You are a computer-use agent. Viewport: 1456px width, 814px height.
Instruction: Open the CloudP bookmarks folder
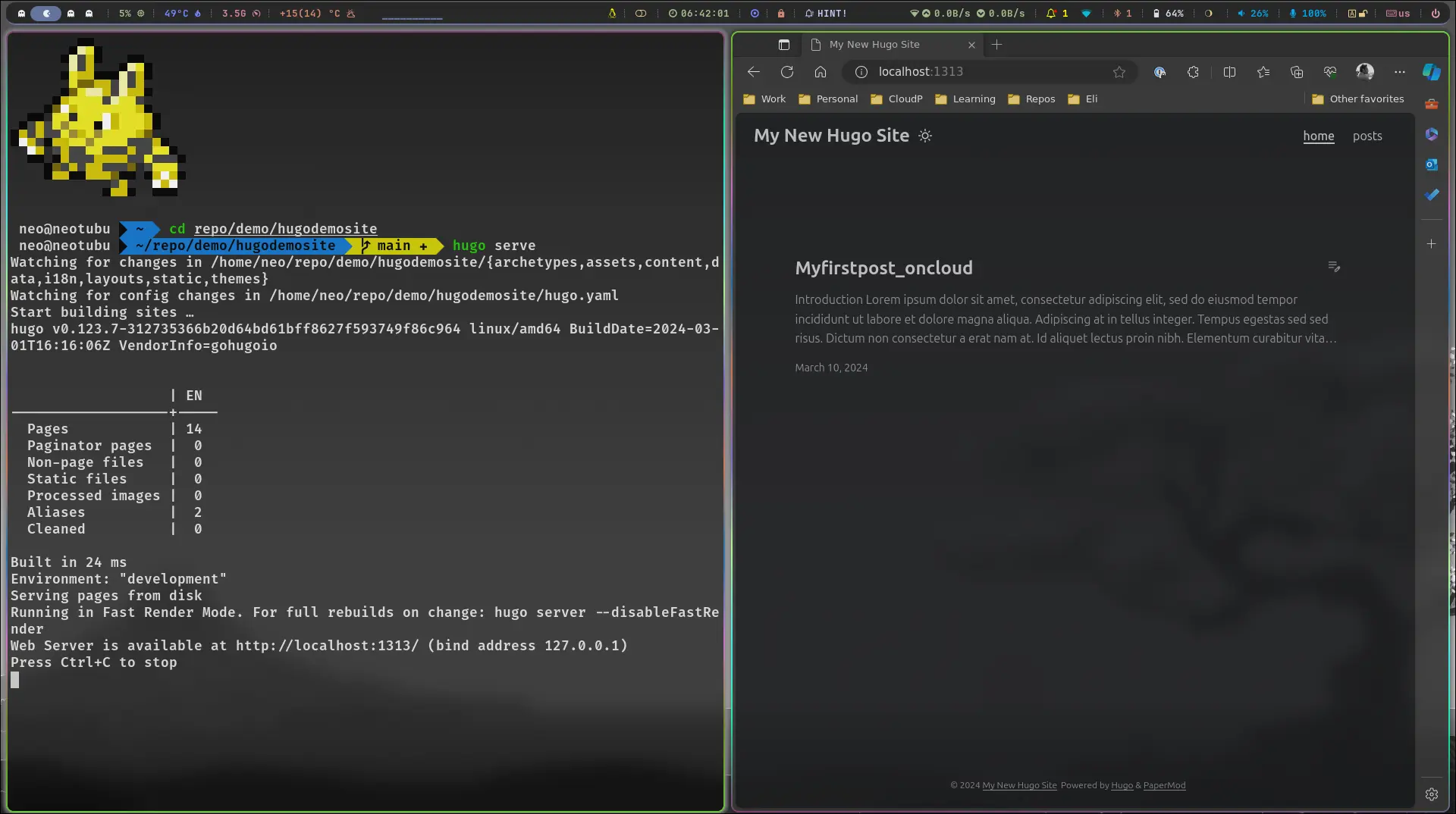(x=896, y=99)
